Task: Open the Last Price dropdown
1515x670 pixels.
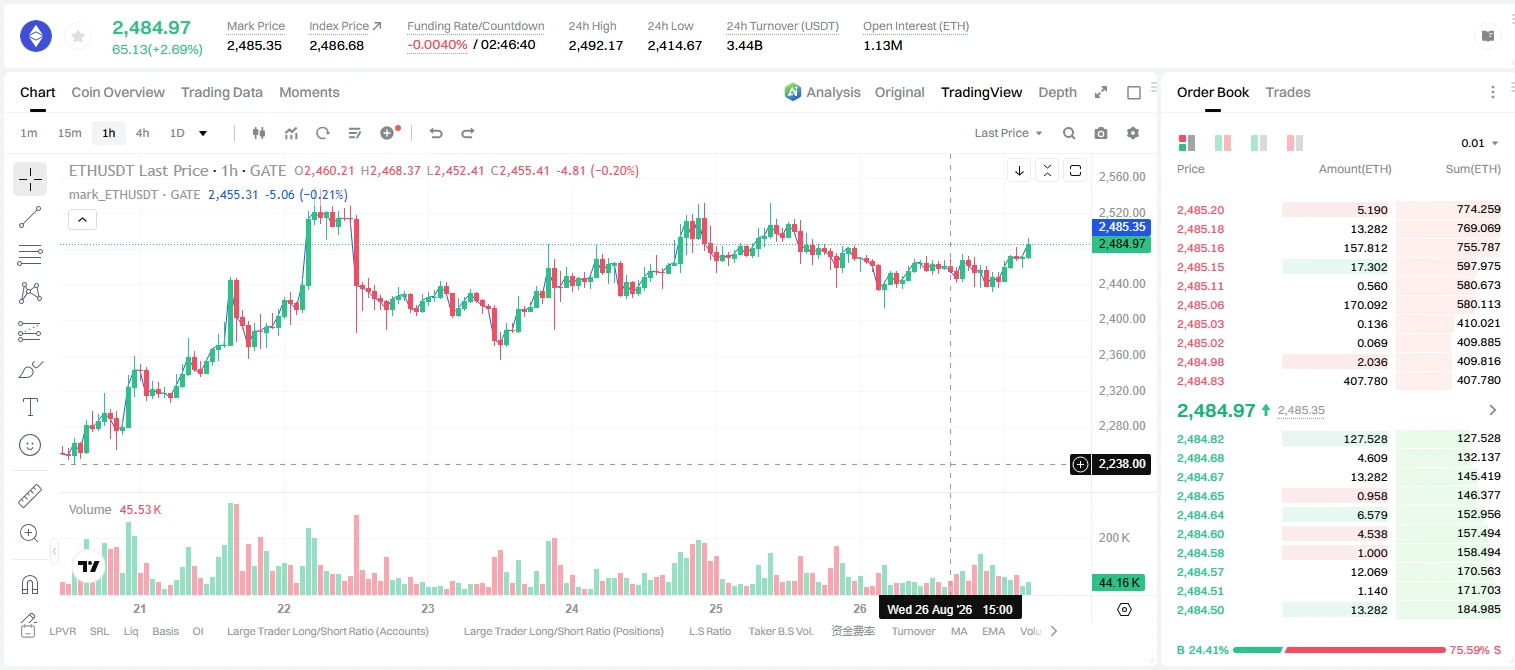Action: (1008, 133)
